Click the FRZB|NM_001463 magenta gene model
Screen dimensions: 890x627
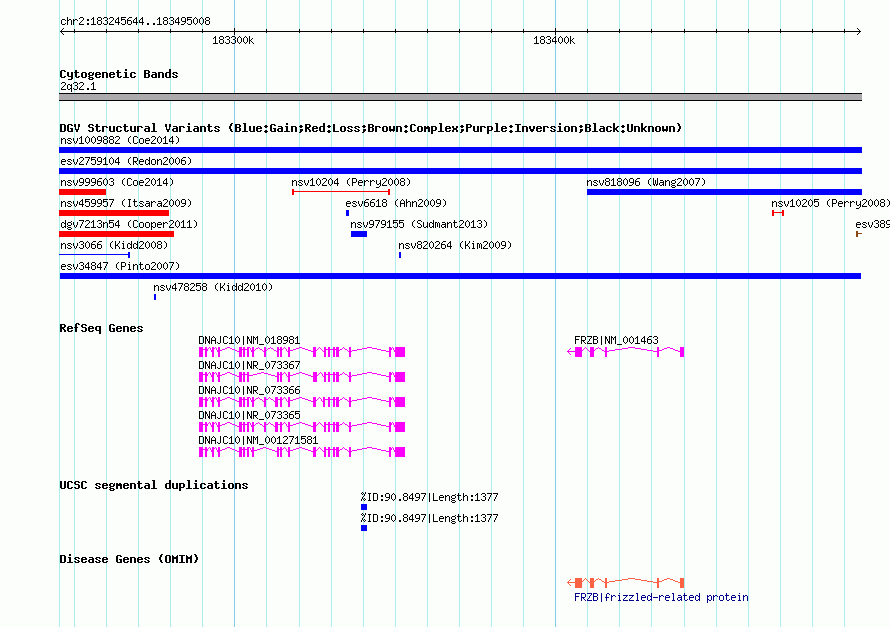coord(625,352)
